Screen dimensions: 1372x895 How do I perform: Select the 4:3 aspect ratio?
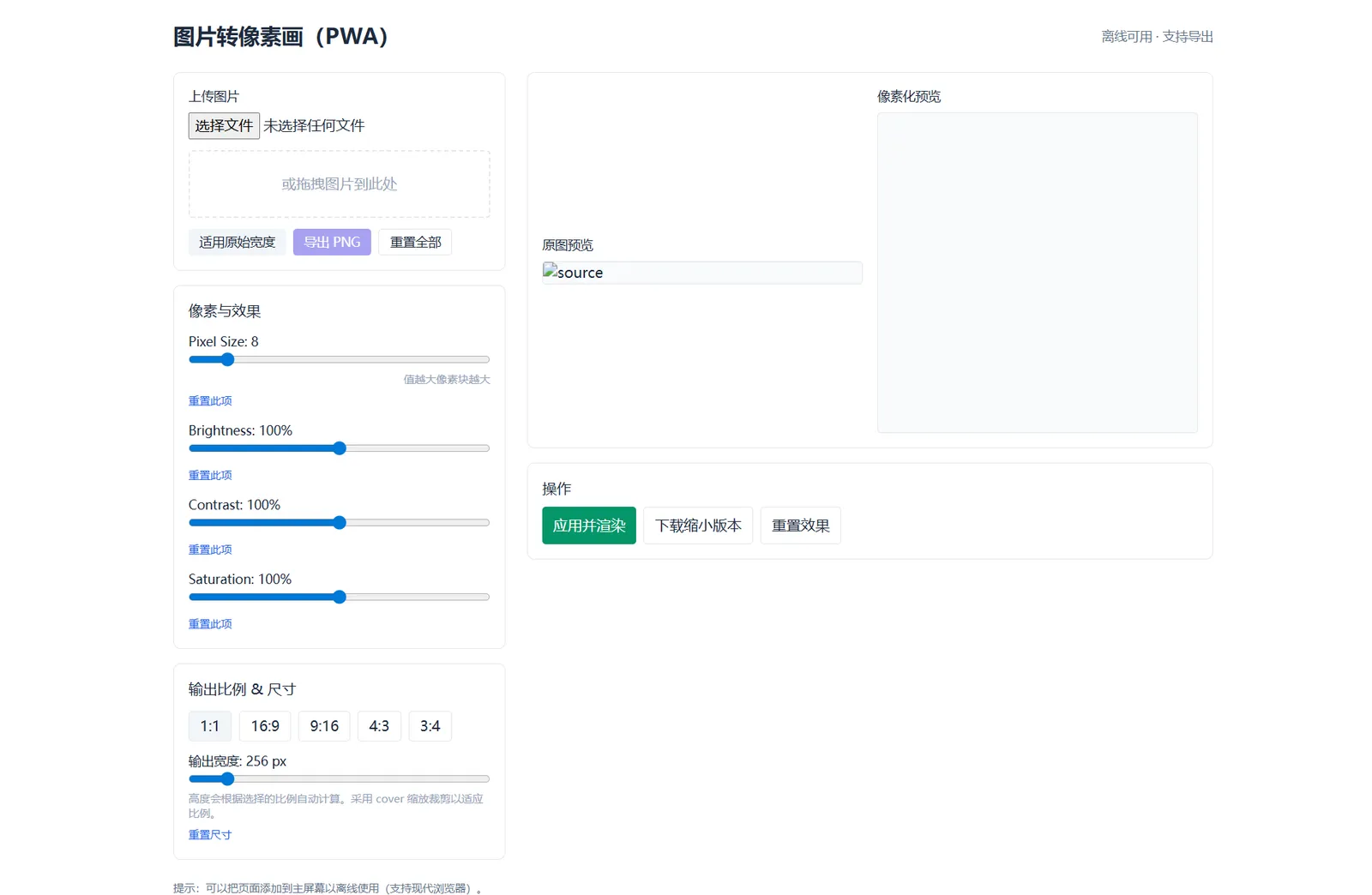point(379,726)
